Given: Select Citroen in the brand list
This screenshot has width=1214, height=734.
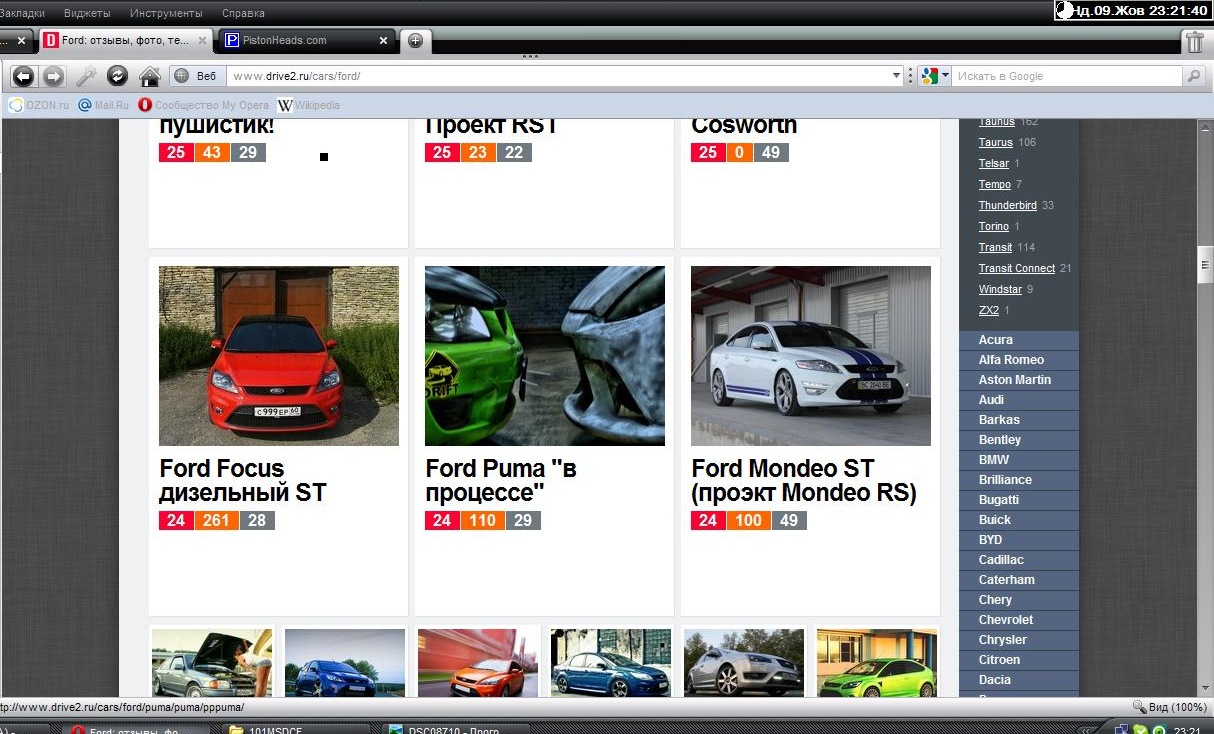Looking at the screenshot, I should 1019,660.
